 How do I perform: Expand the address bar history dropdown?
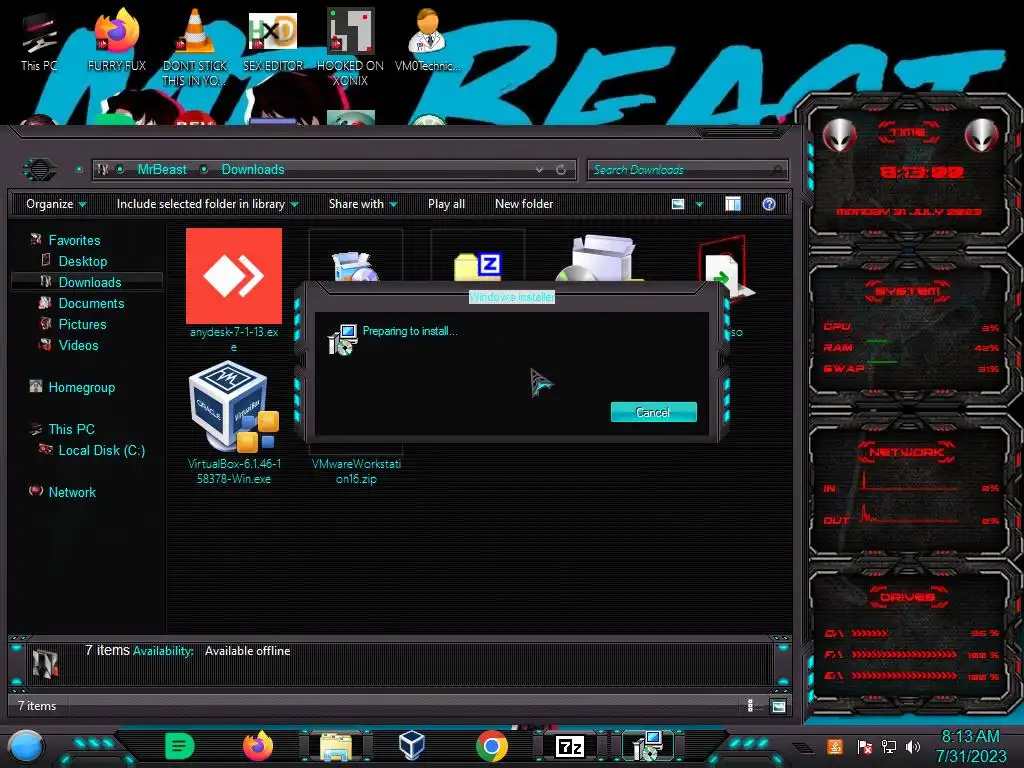[539, 170]
